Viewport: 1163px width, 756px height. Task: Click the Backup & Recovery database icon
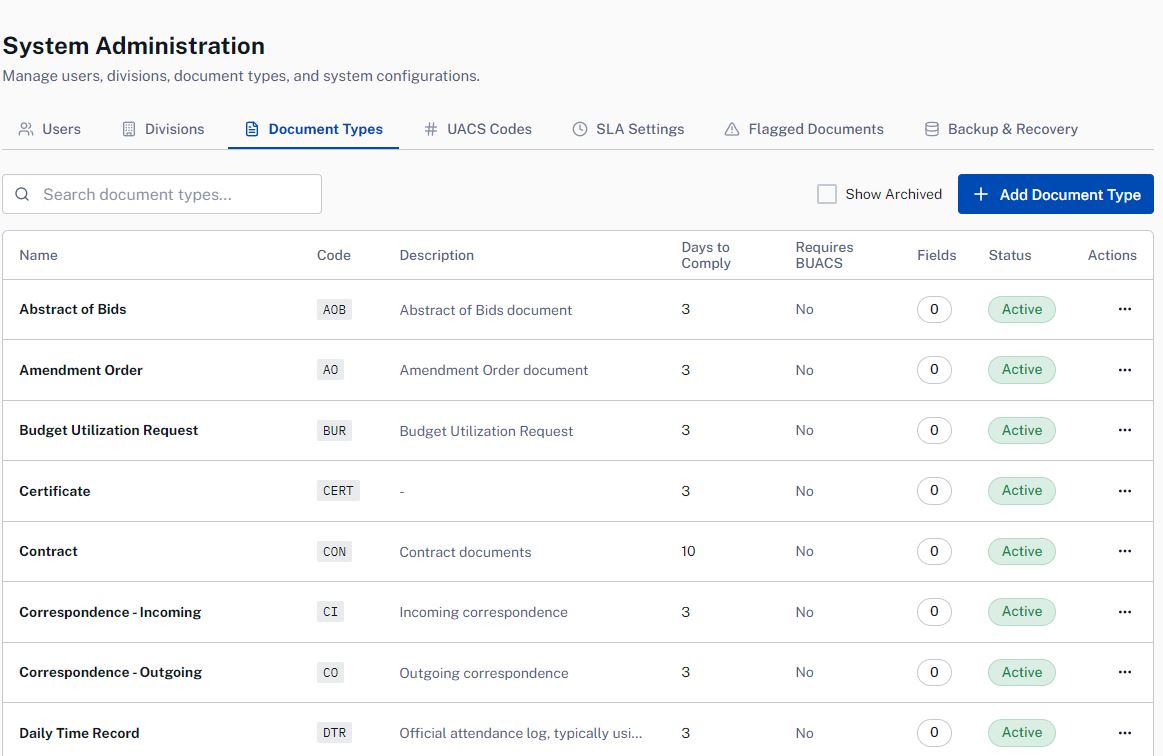931,129
